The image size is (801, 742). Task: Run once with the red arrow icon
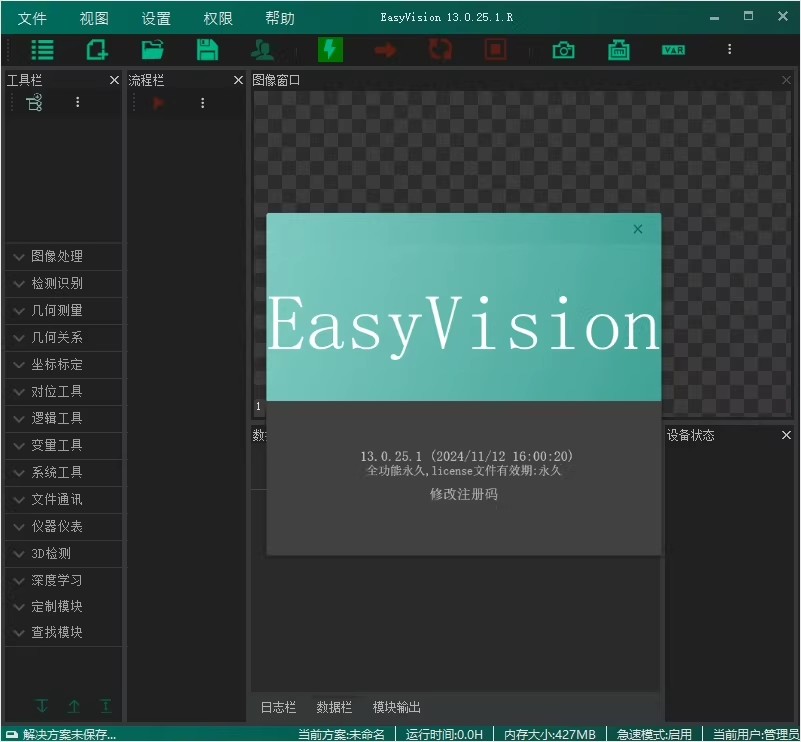[385, 50]
